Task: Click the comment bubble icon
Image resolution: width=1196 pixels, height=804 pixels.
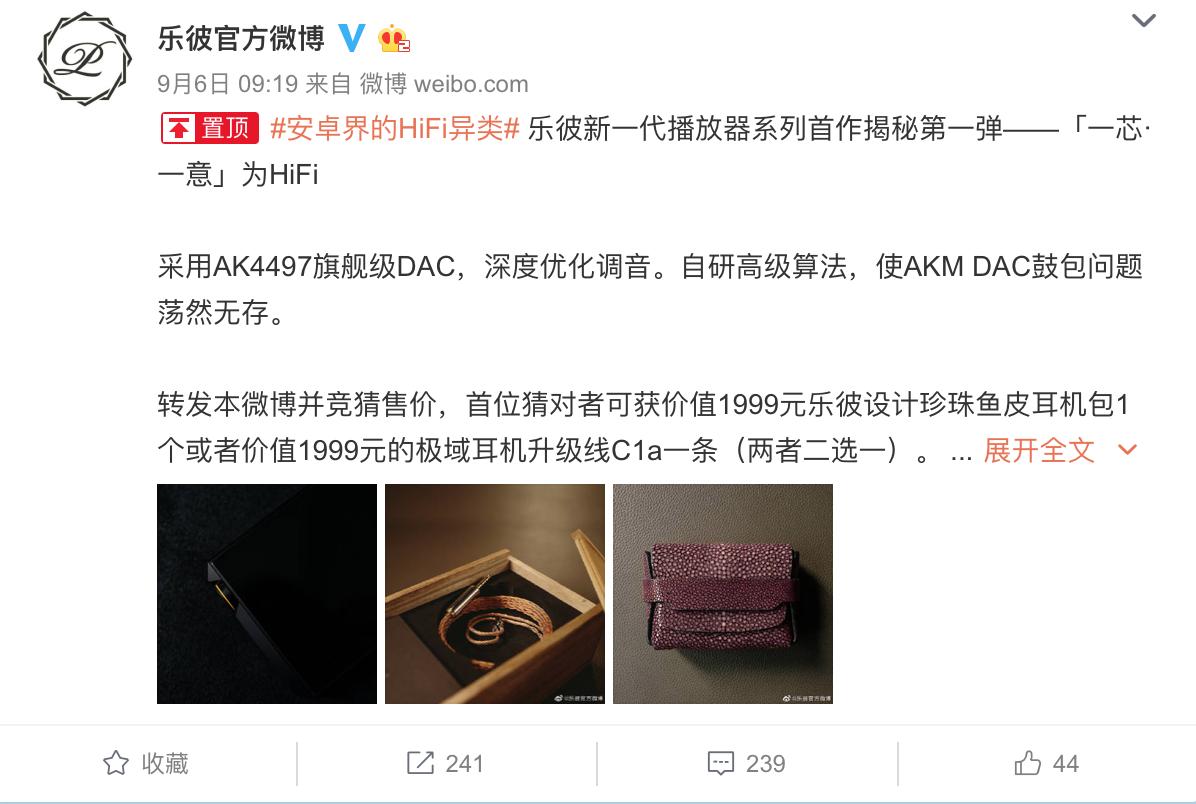Action: [721, 763]
